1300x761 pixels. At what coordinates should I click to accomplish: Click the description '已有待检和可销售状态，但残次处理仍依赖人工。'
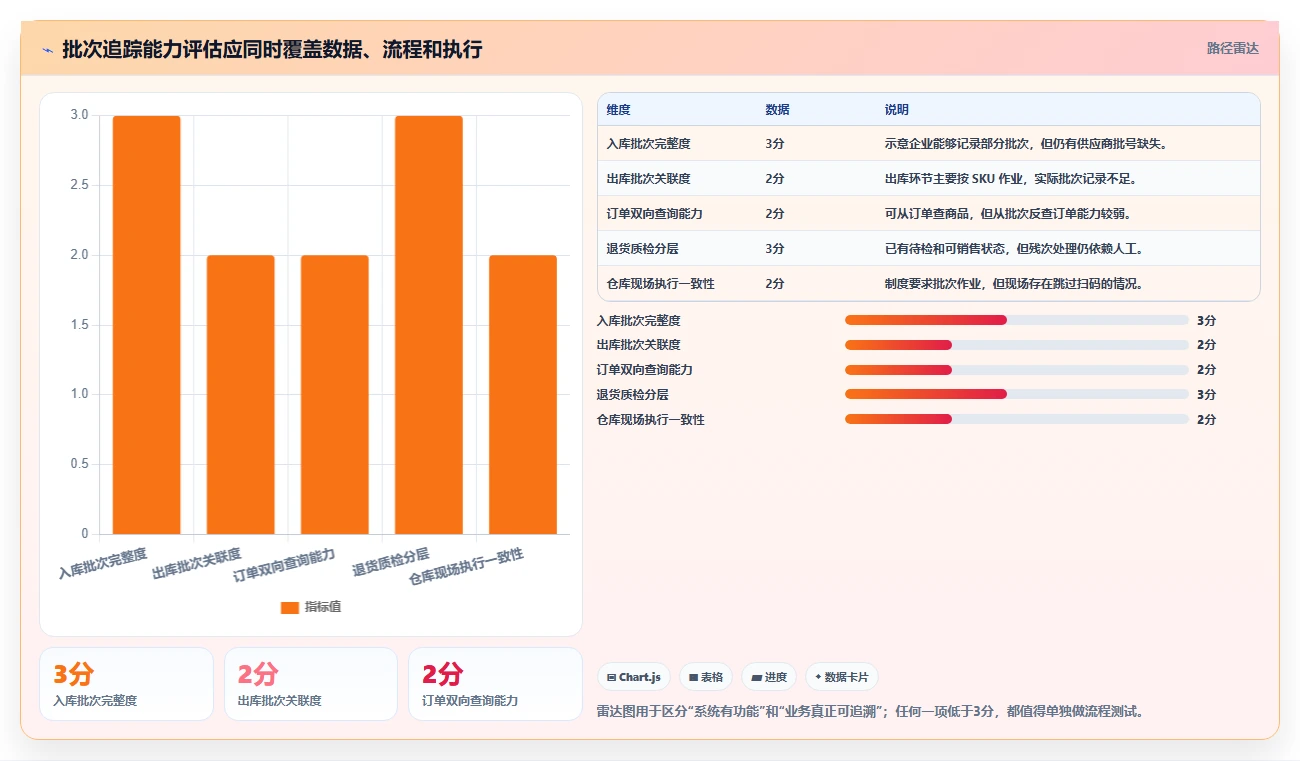coord(1014,248)
